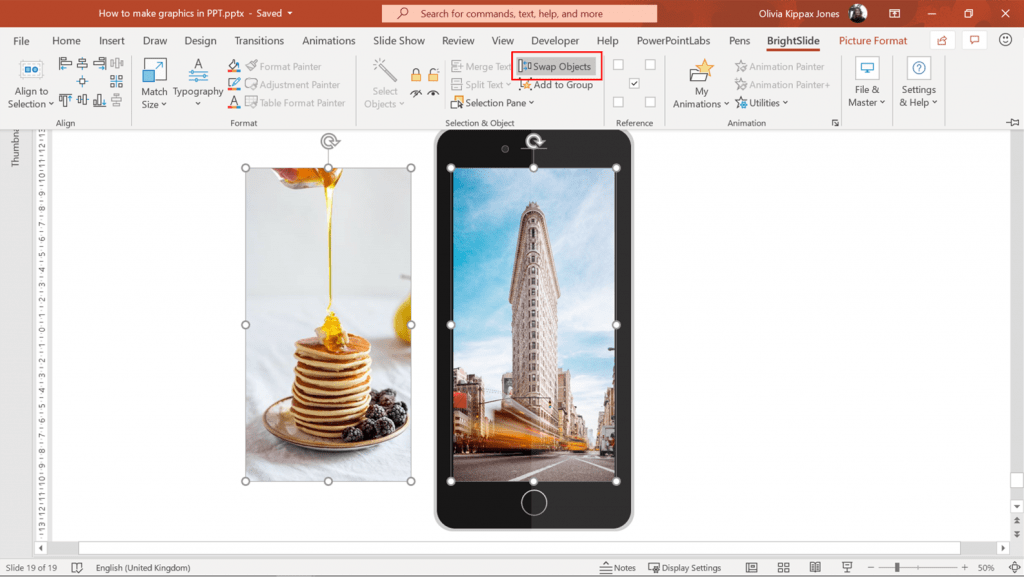Click Display Settings in the status bar
The height and width of the screenshot is (577, 1024).
[x=685, y=567]
